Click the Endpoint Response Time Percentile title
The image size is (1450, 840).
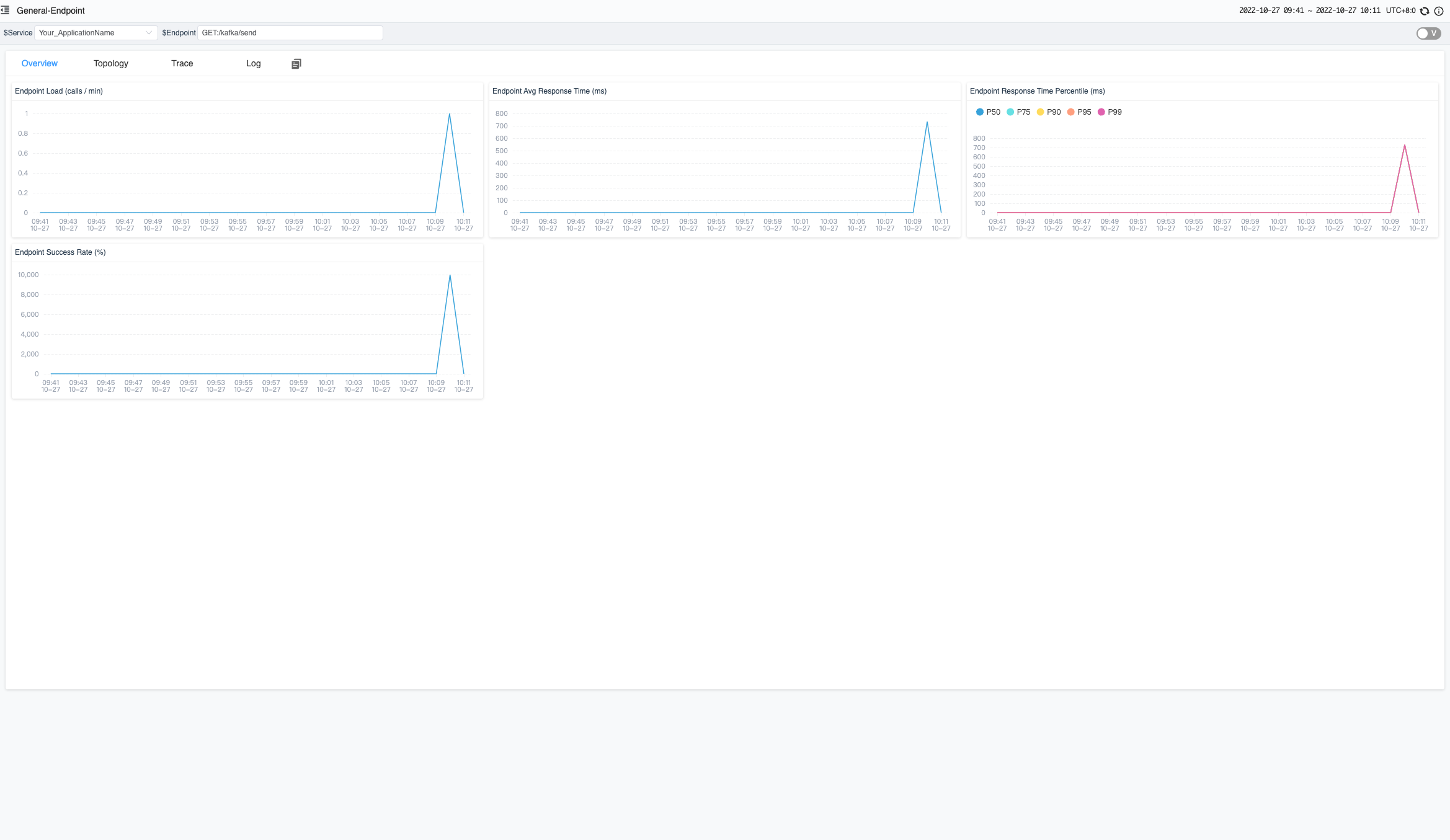(1038, 91)
